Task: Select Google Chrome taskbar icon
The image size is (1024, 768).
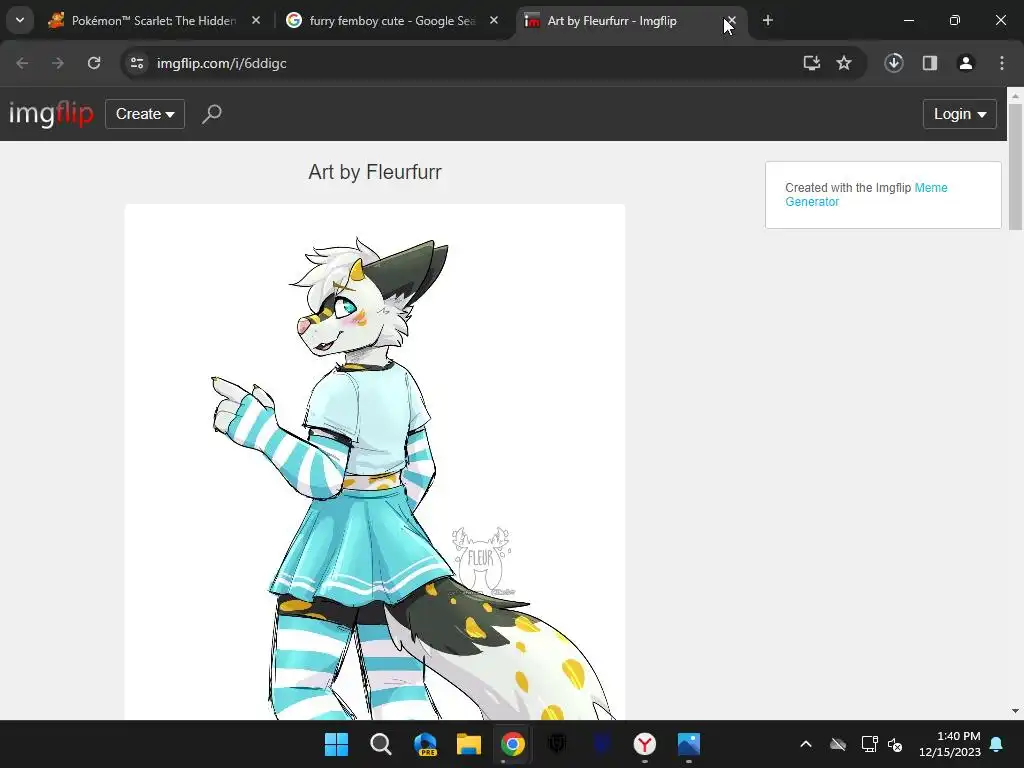Action: click(x=513, y=744)
